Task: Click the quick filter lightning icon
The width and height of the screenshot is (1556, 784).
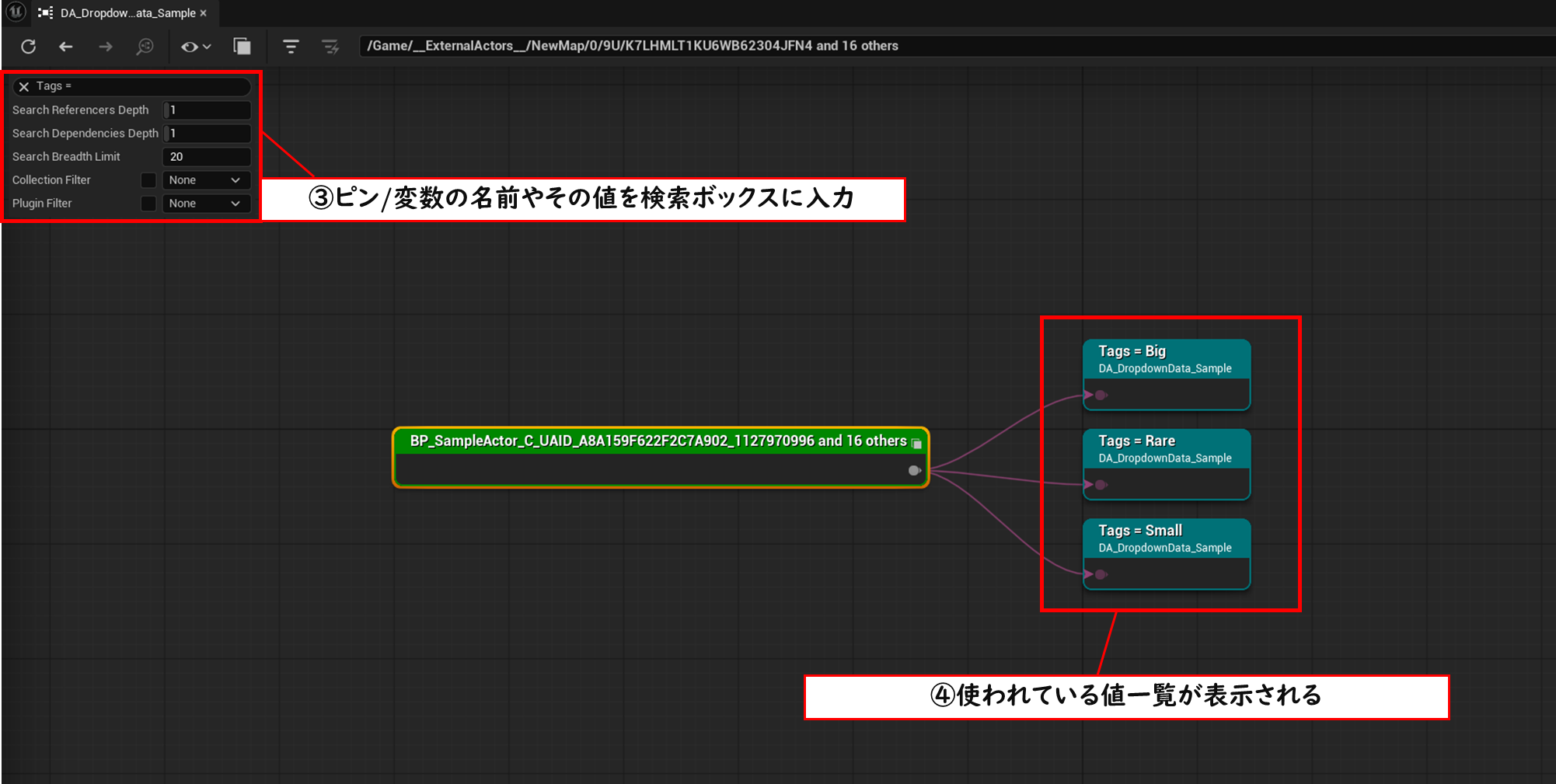Action: tap(330, 47)
